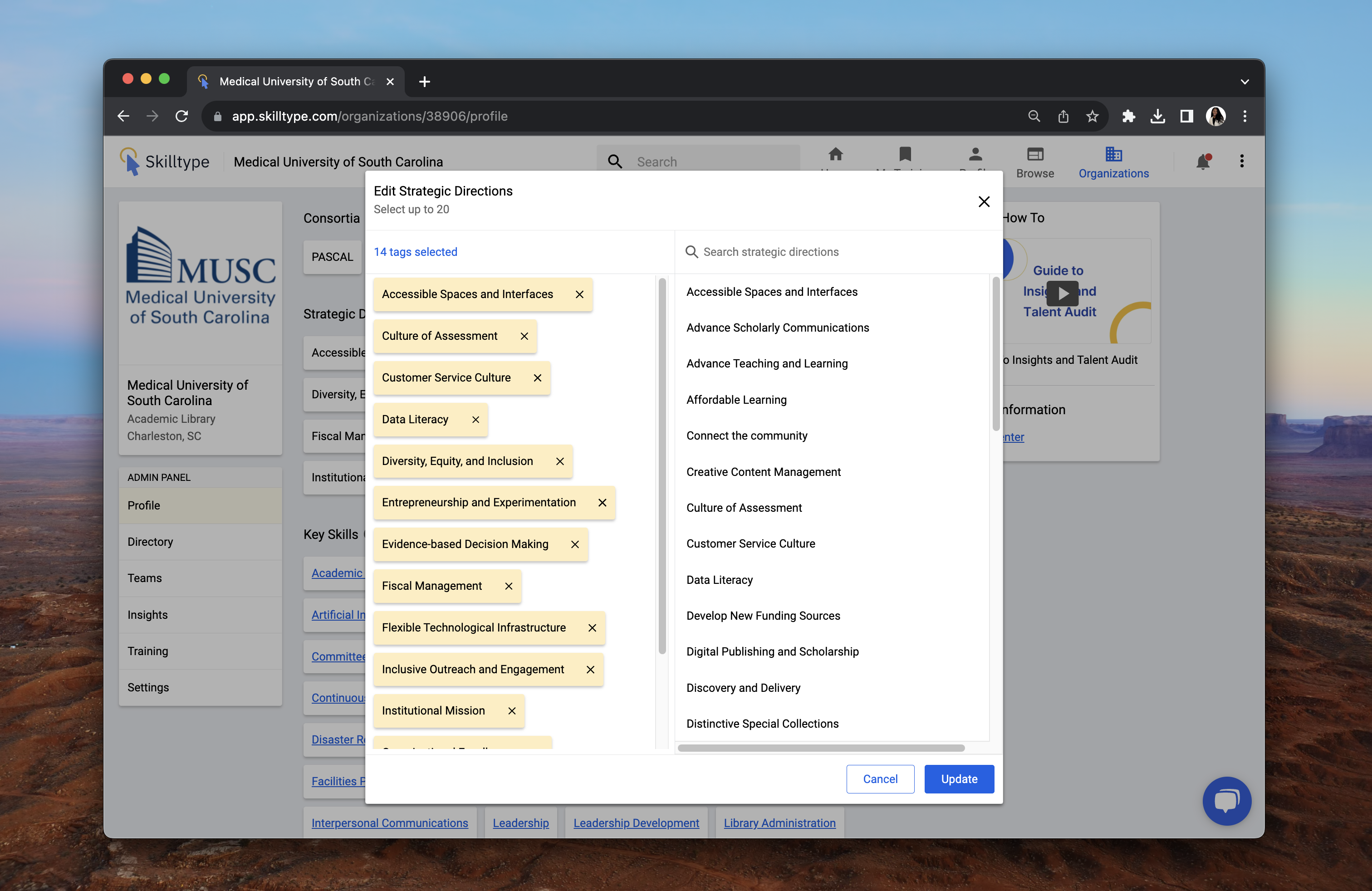Image resolution: width=1372 pixels, height=891 pixels.
Task: Click the browser Extensions puzzle icon
Action: [1128, 117]
